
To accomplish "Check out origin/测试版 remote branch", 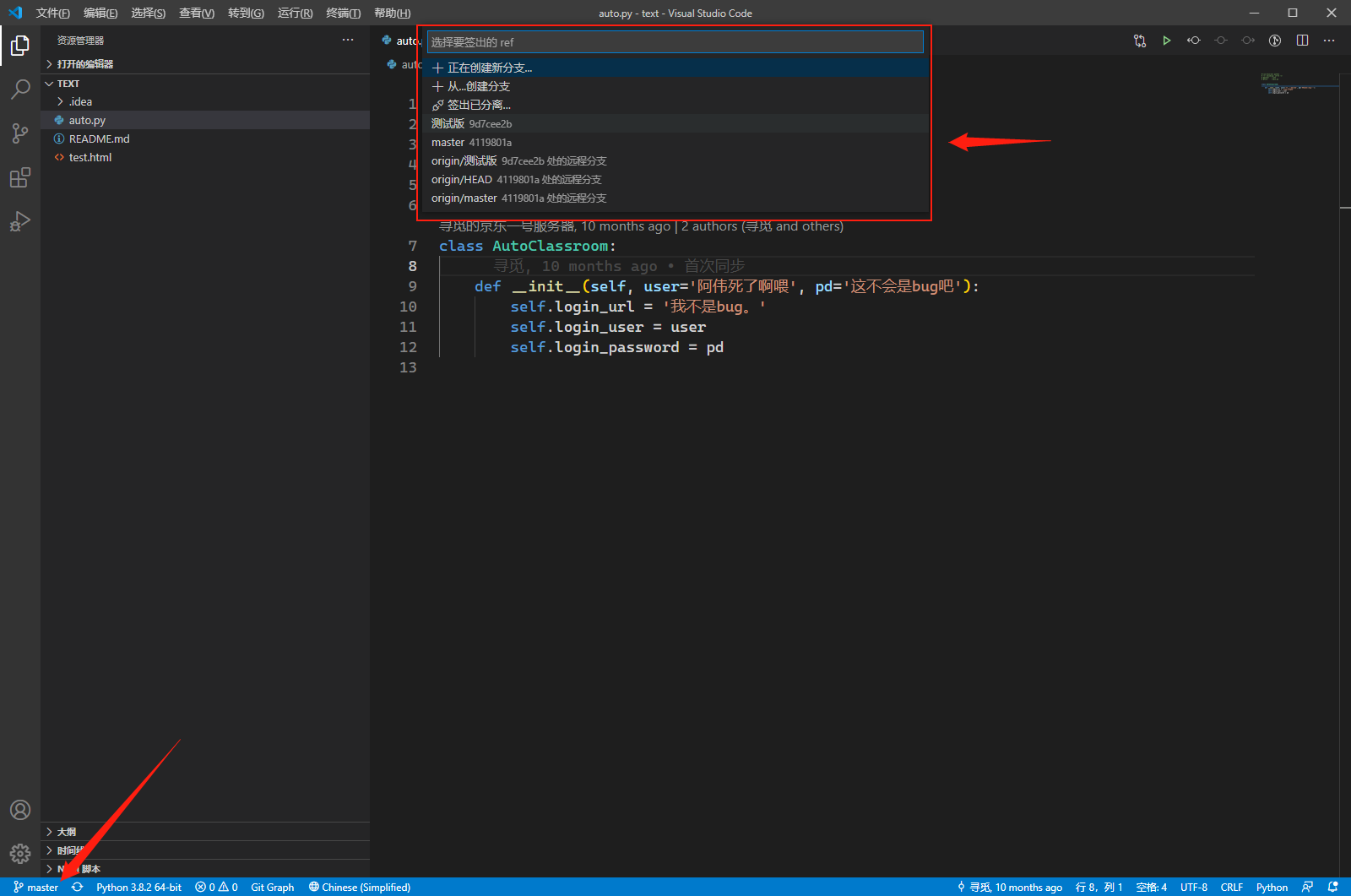I will 675,160.
